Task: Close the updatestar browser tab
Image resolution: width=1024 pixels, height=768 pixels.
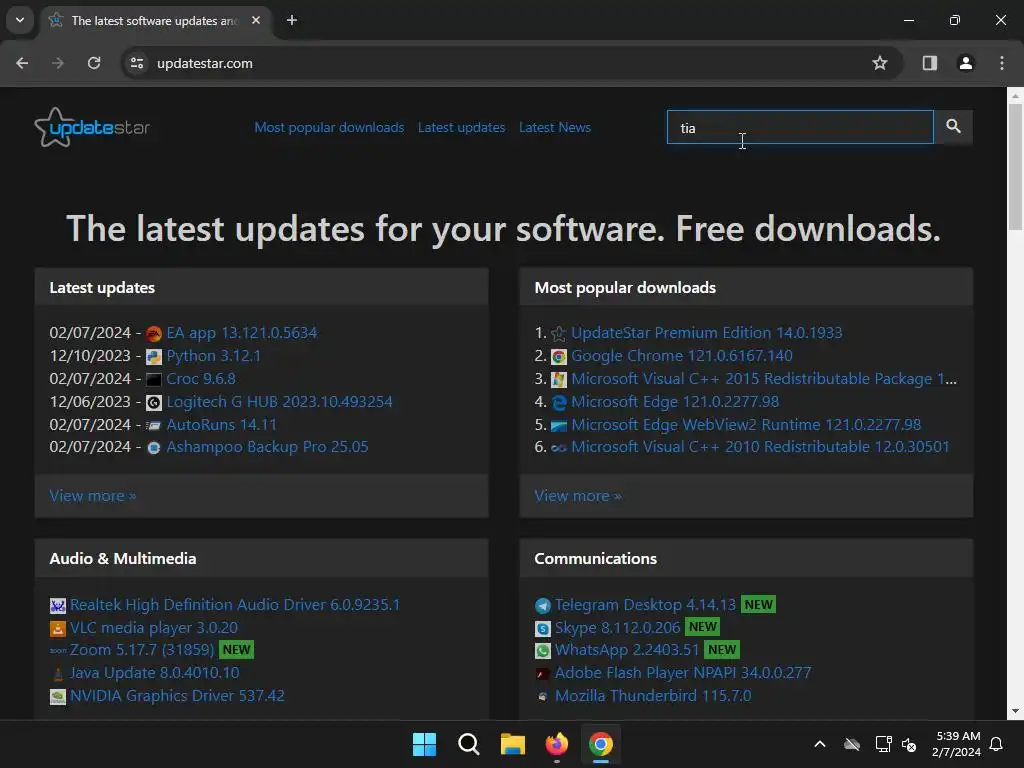Action: tap(256, 20)
